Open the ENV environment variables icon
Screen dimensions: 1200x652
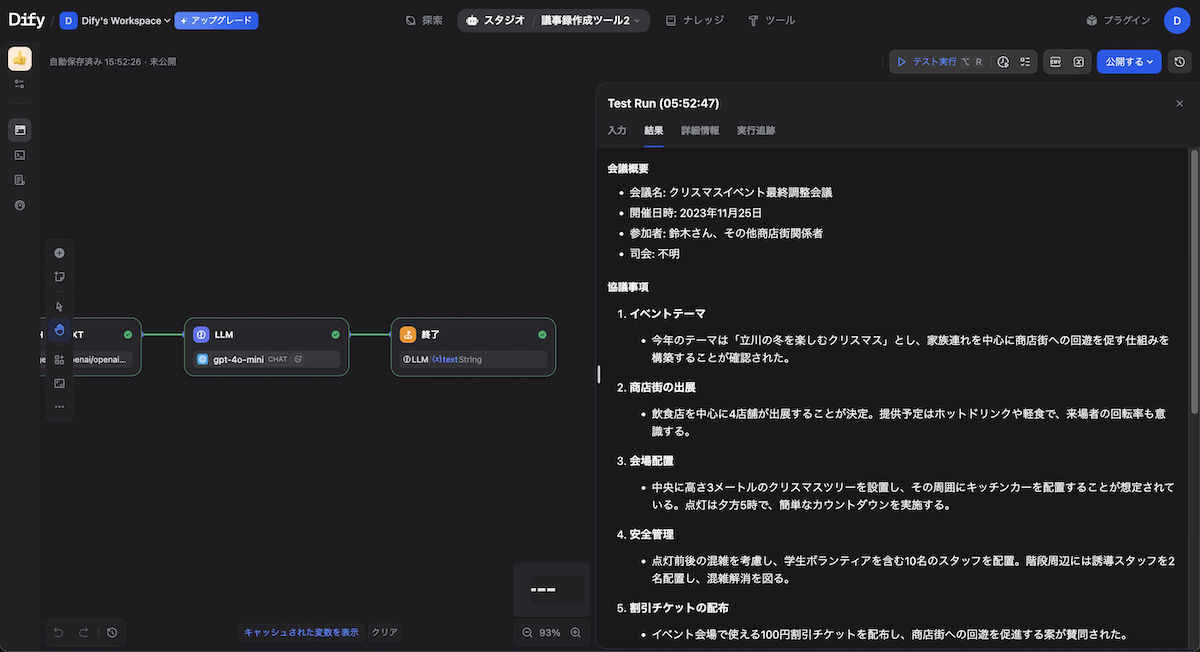(x=1055, y=62)
